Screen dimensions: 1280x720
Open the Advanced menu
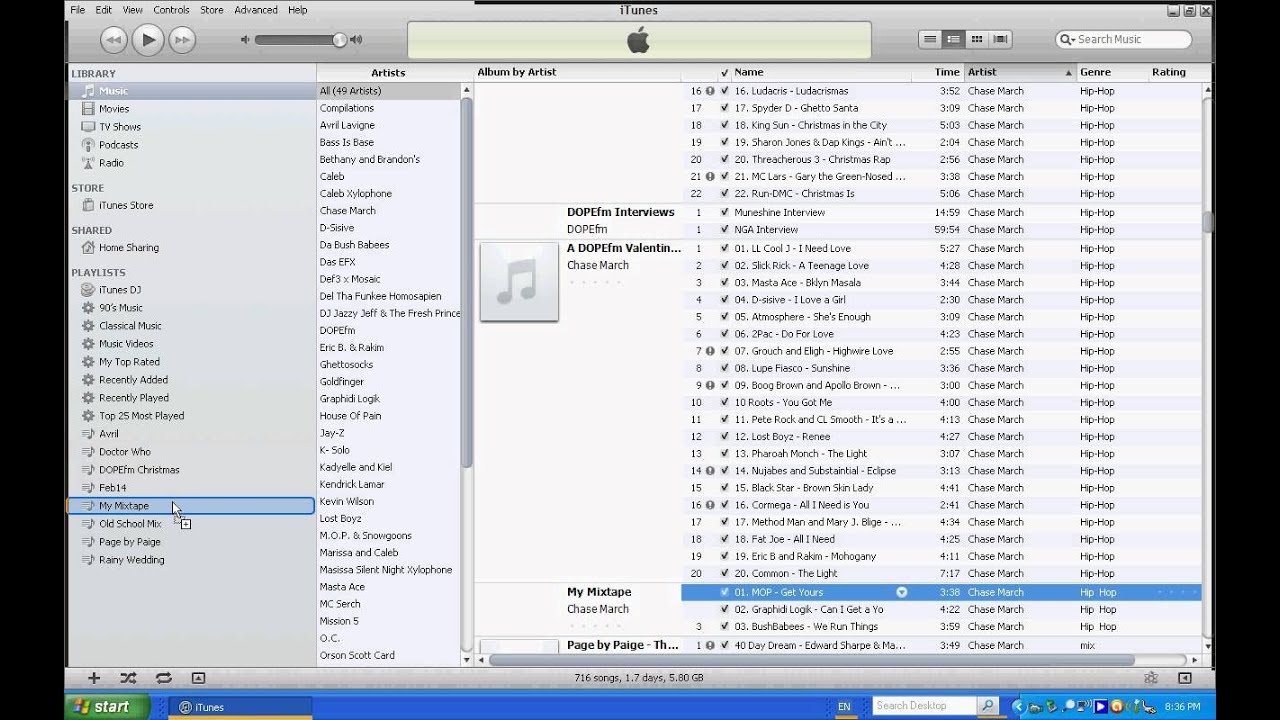(256, 10)
